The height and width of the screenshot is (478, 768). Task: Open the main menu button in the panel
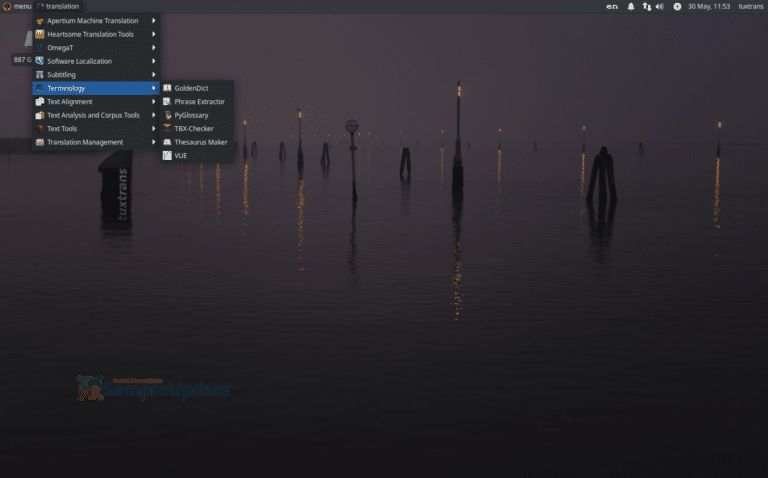click(x=17, y=6)
